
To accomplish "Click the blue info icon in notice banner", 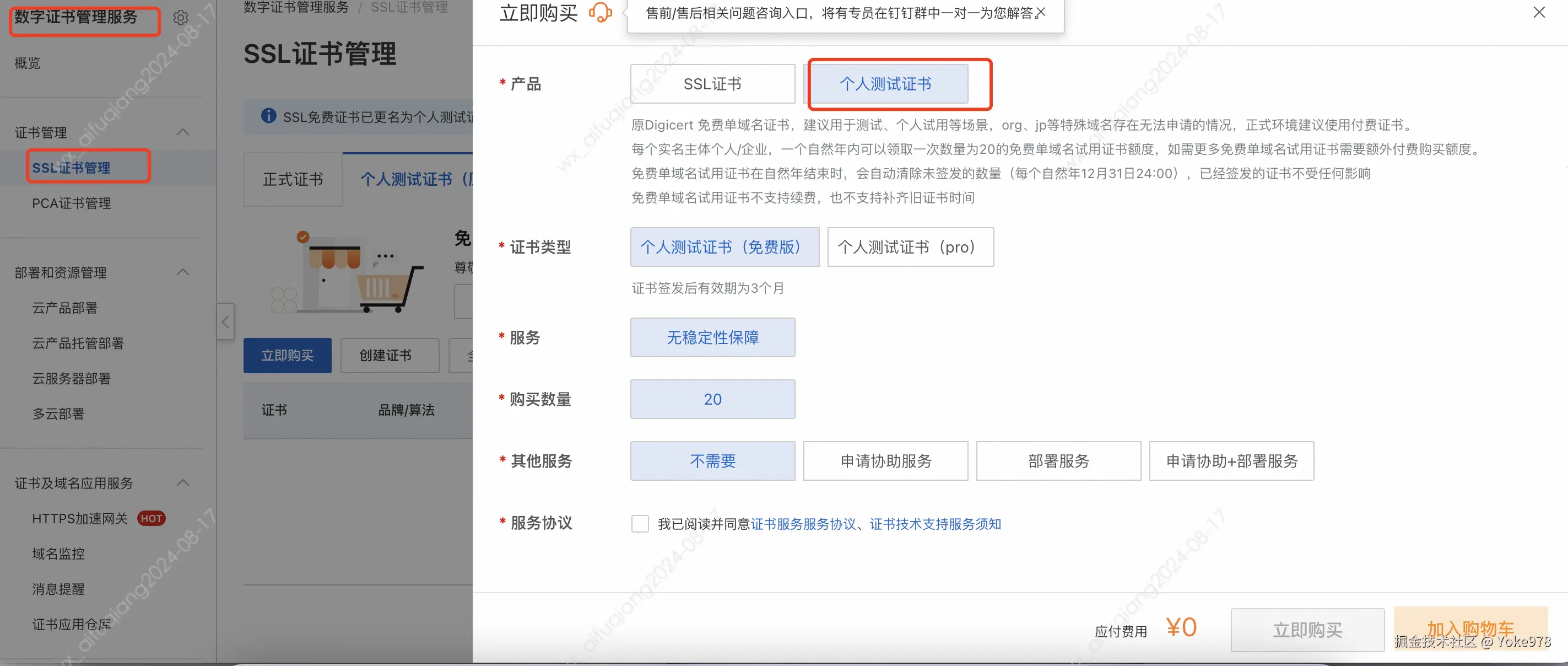I will tap(268, 116).
